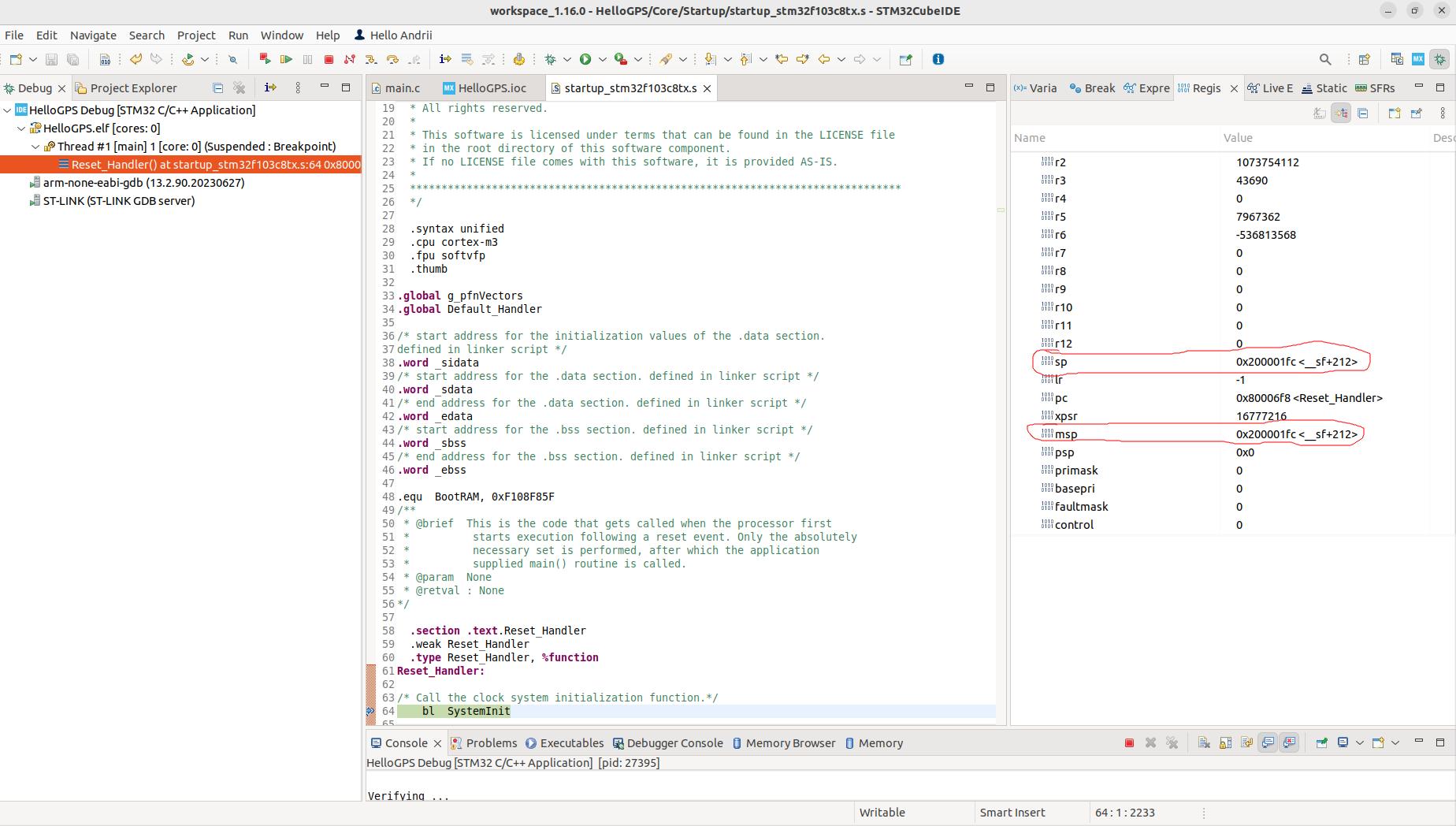The image size is (1456, 826).
Task: Switch to Device Configuration MX perspective
Action: [x=1418, y=59]
